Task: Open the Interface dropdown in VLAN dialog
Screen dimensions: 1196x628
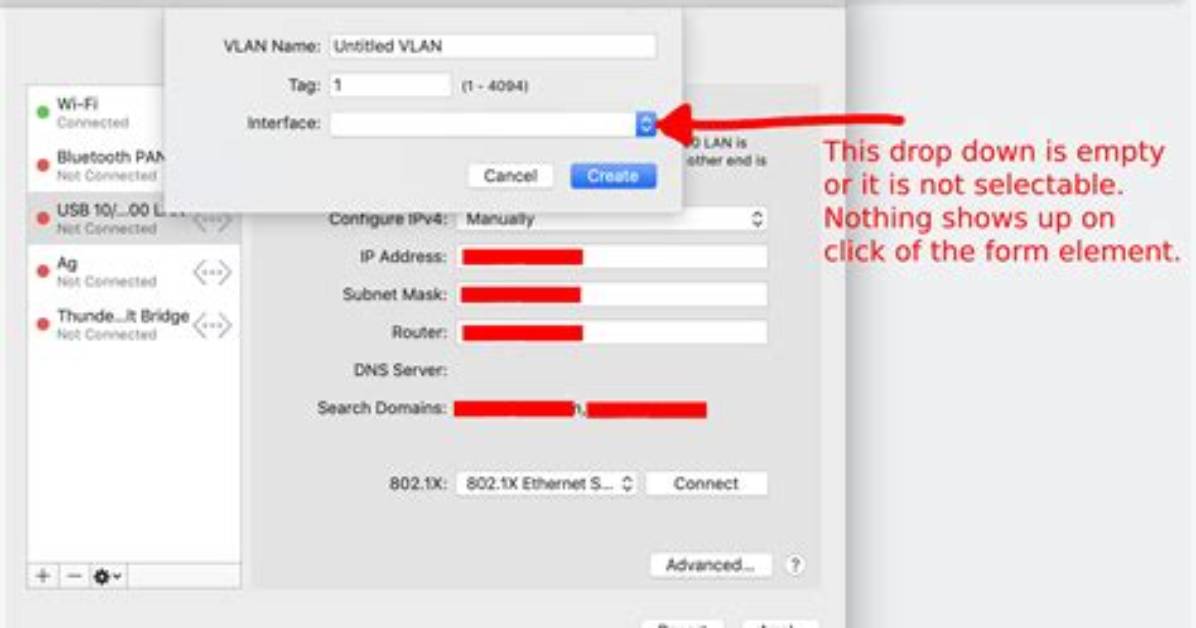Action: 492,124
